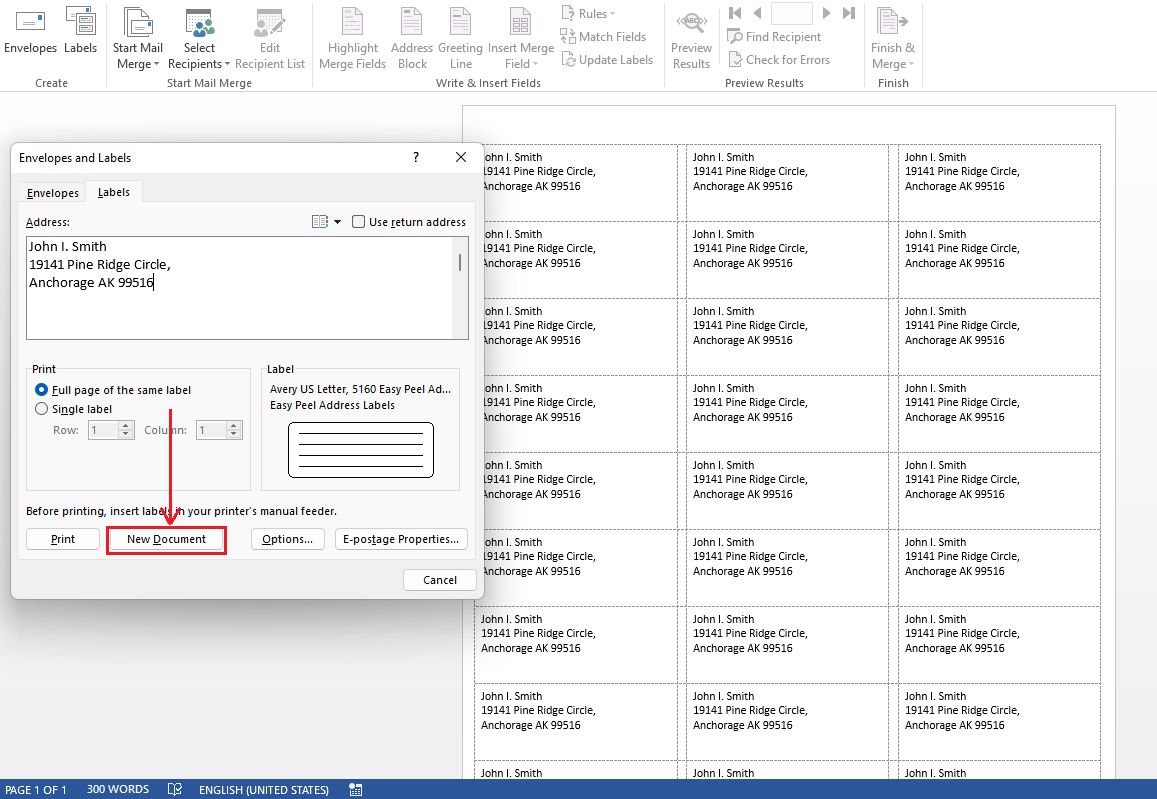Open label Options dialog
1157x799 pixels.
click(x=287, y=538)
